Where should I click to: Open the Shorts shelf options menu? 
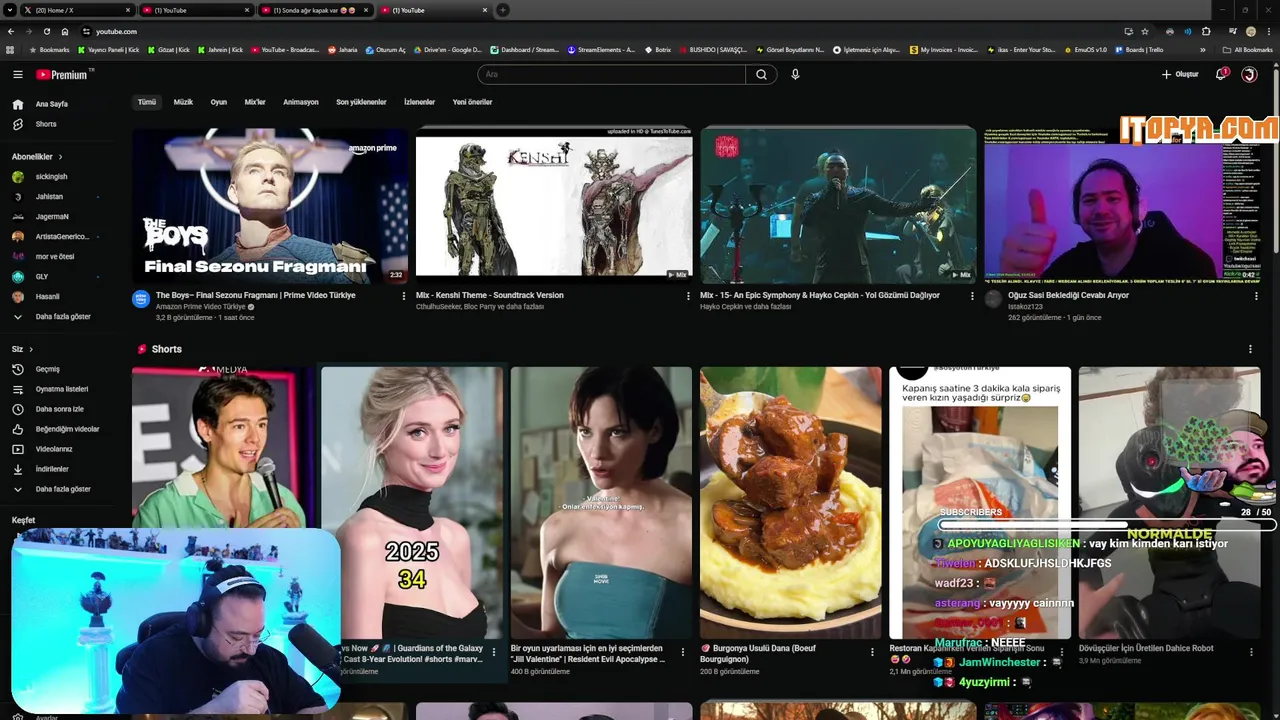click(1250, 349)
